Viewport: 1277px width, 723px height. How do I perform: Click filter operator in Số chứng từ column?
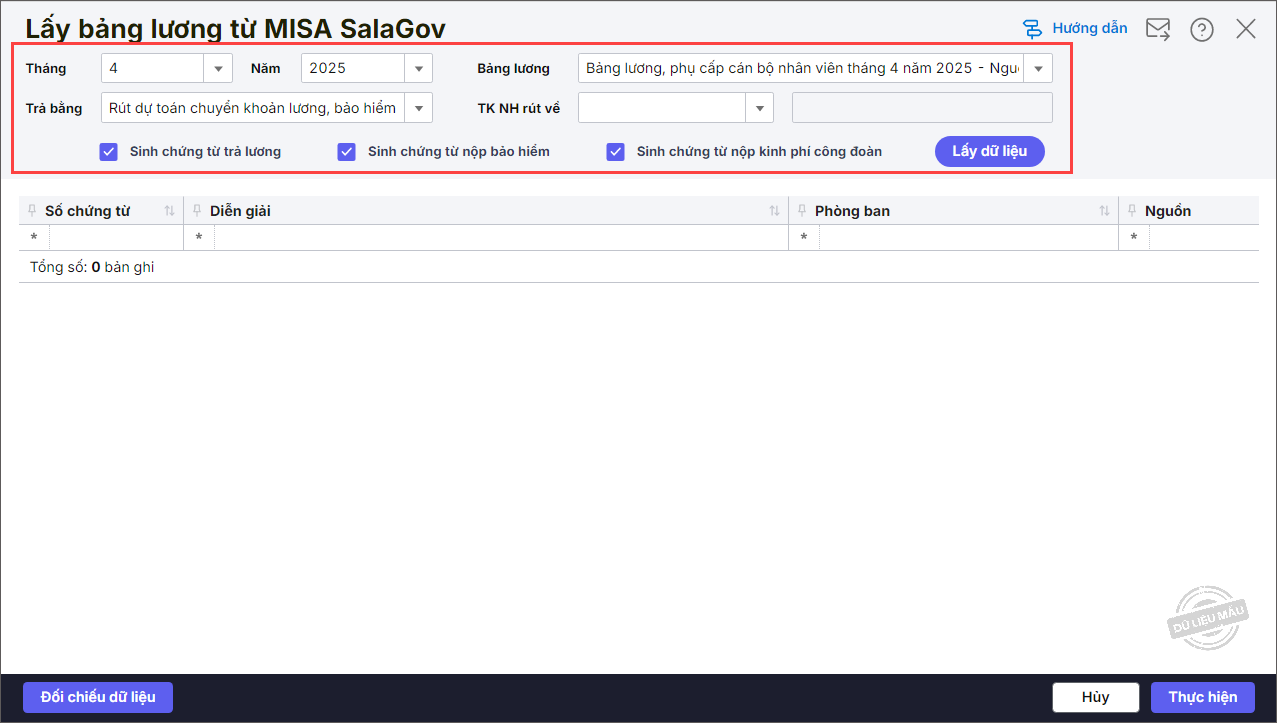click(x=34, y=238)
